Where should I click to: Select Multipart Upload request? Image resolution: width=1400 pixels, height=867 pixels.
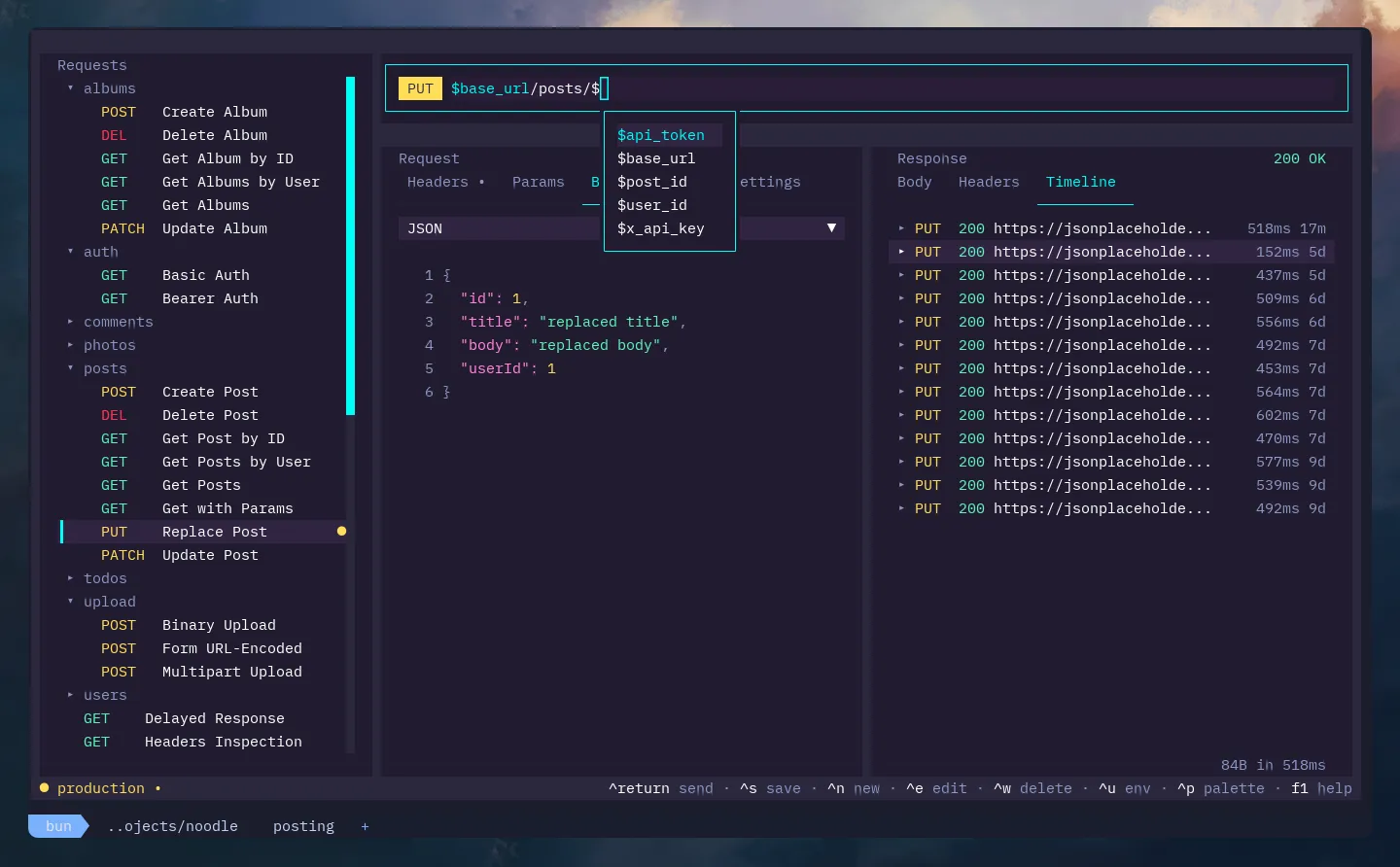(232, 672)
